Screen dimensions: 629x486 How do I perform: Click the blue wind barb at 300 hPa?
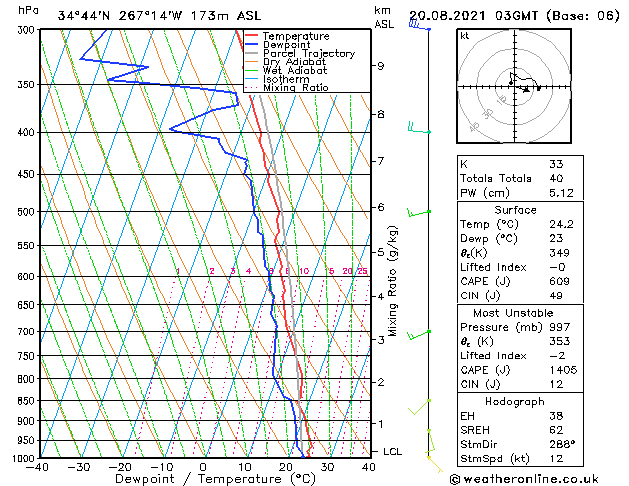(x=420, y=26)
